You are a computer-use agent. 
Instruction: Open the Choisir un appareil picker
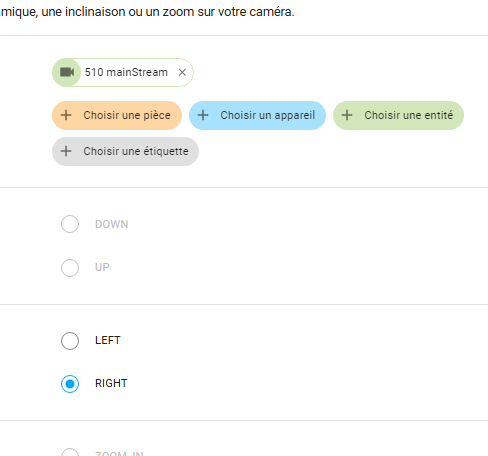pos(257,115)
